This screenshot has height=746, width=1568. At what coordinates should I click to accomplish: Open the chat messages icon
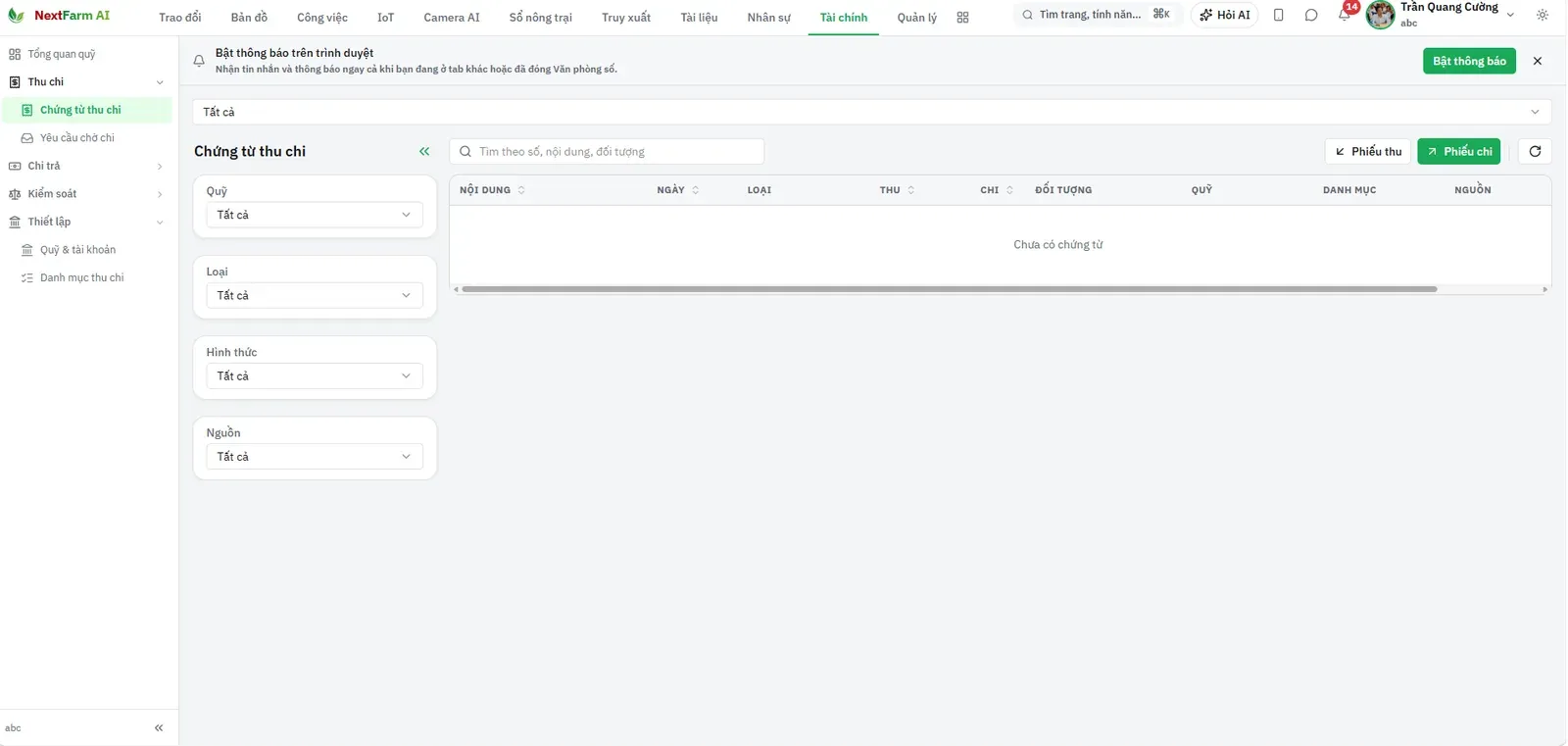[1311, 16]
